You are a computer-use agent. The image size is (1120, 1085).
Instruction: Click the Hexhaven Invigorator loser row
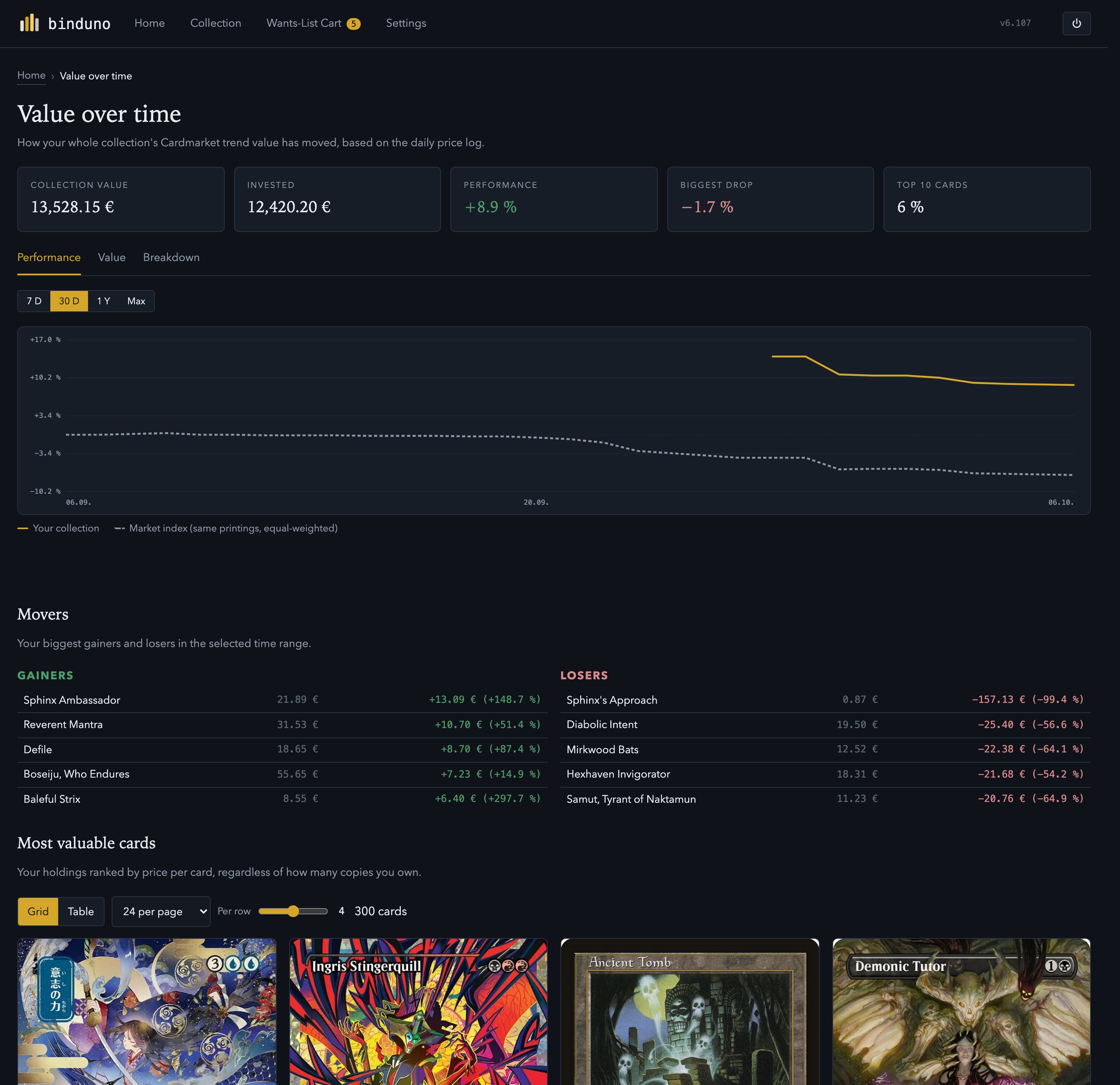825,774
